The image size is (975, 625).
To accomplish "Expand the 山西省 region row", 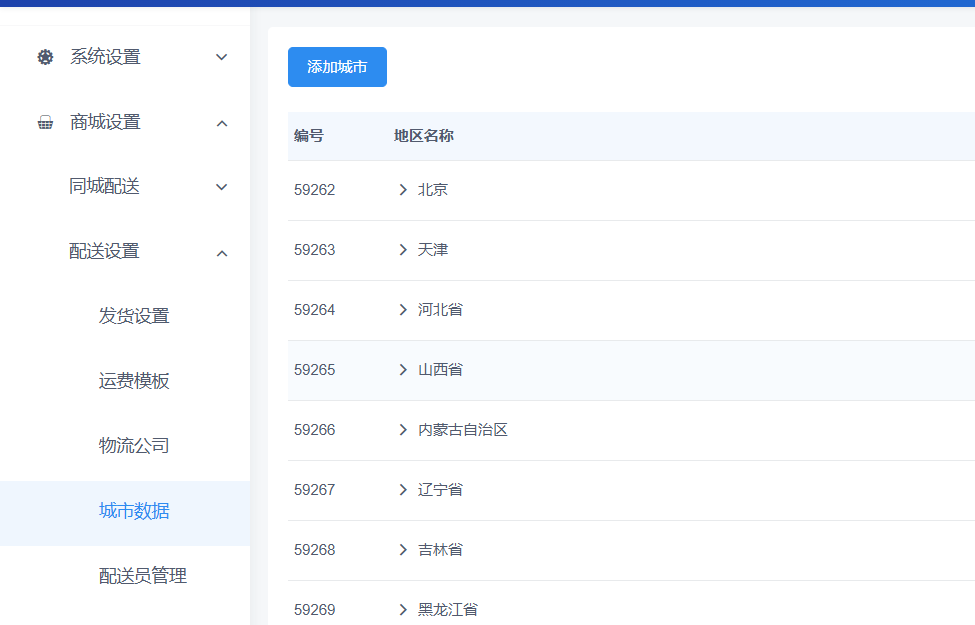I will click(403, 369).
